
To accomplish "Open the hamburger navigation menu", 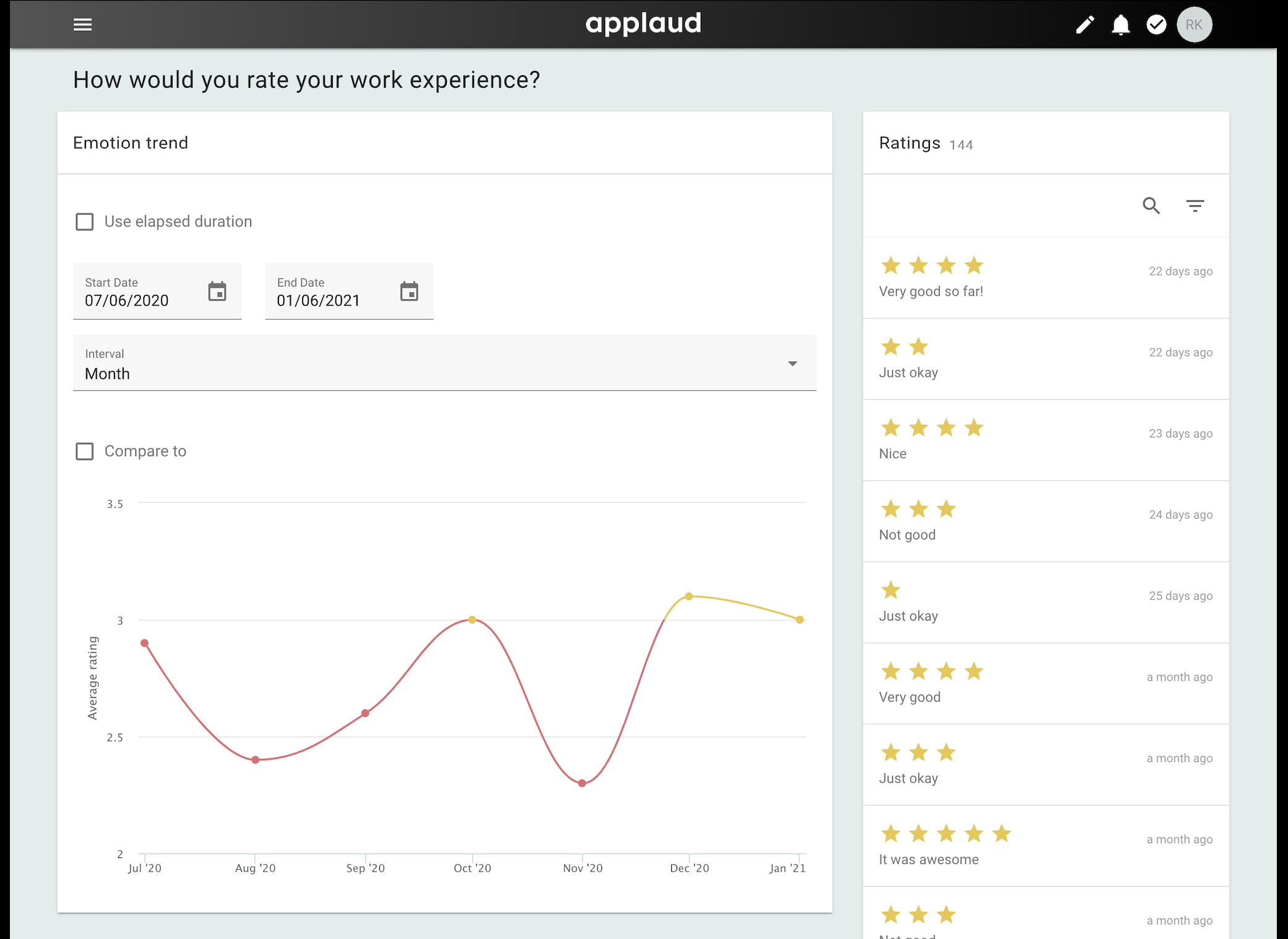I will tap(82, 25).
